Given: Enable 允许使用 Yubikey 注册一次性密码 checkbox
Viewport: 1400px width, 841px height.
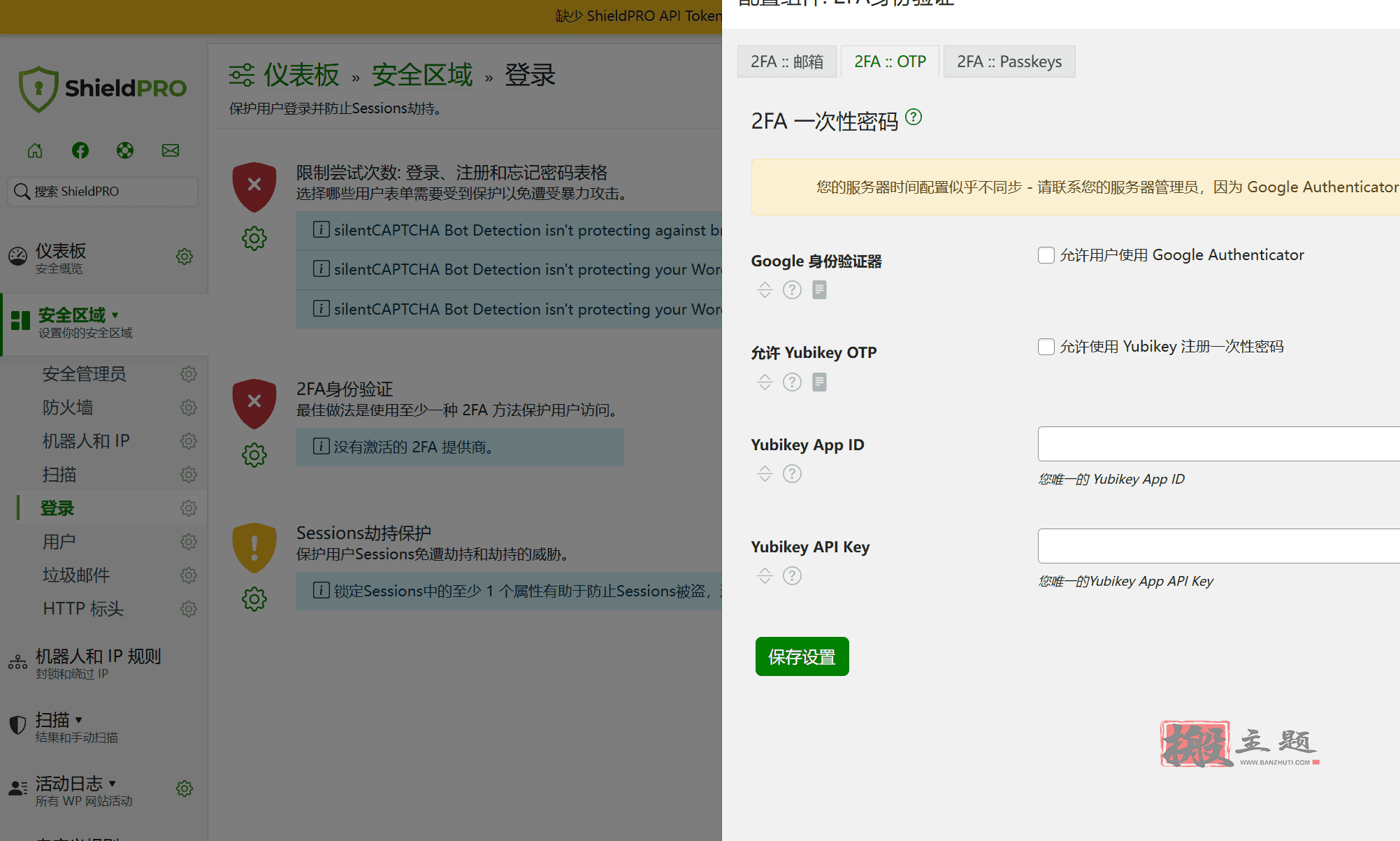Looking at the screenshot, I should (1046, 347).
